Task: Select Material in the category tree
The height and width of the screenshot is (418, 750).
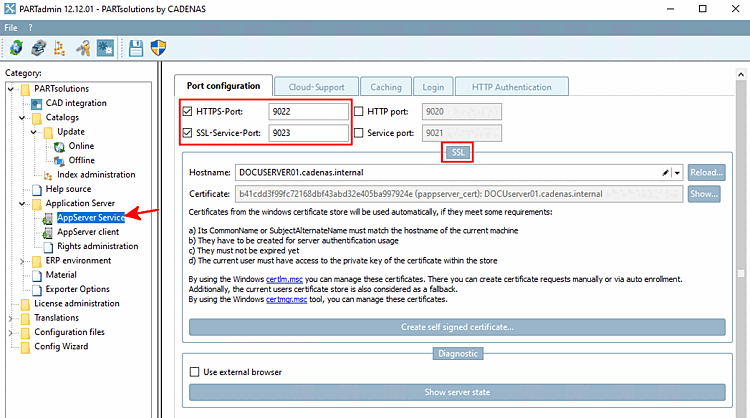Action: [61, 275]
